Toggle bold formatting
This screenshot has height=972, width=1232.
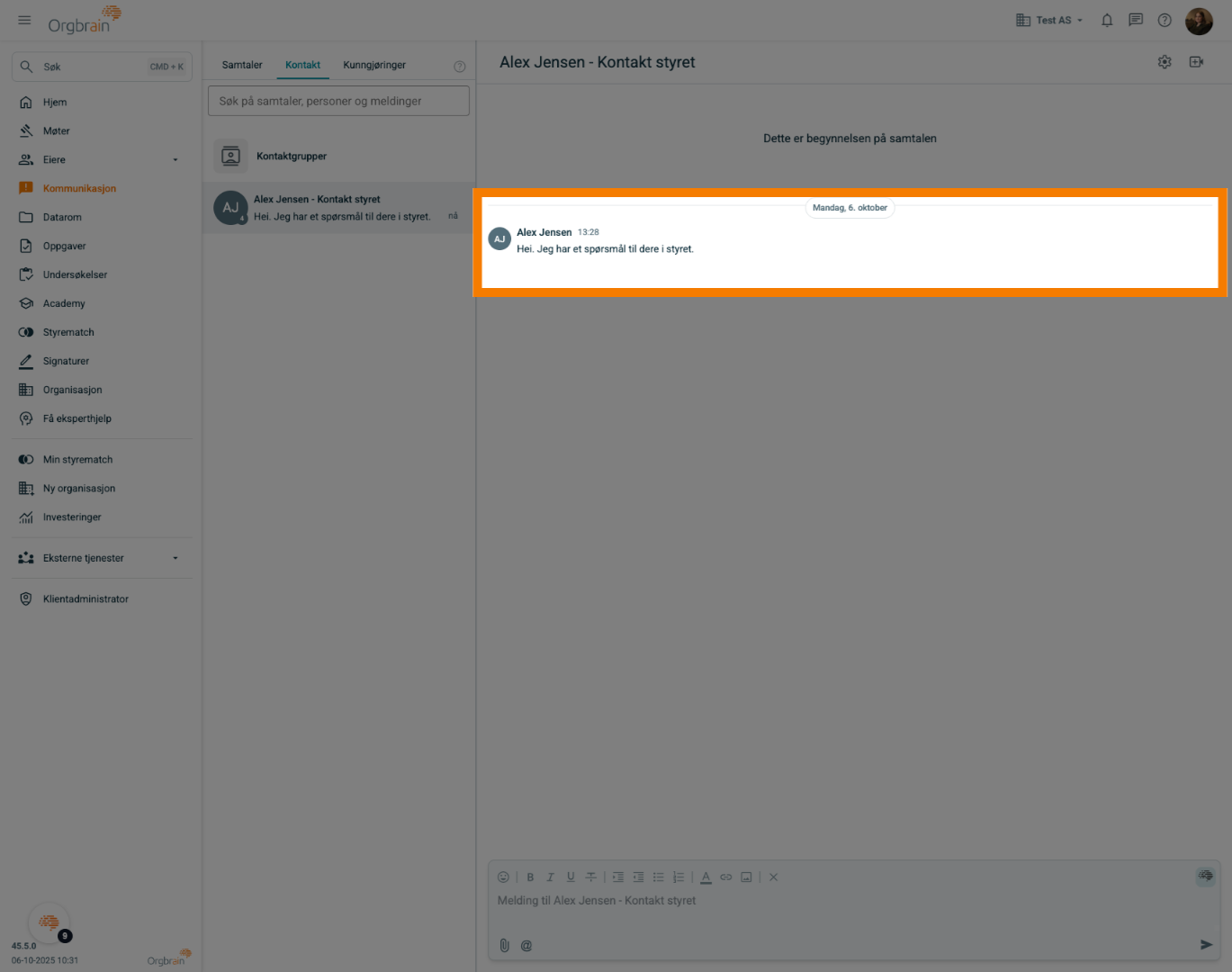pos(530,877)
